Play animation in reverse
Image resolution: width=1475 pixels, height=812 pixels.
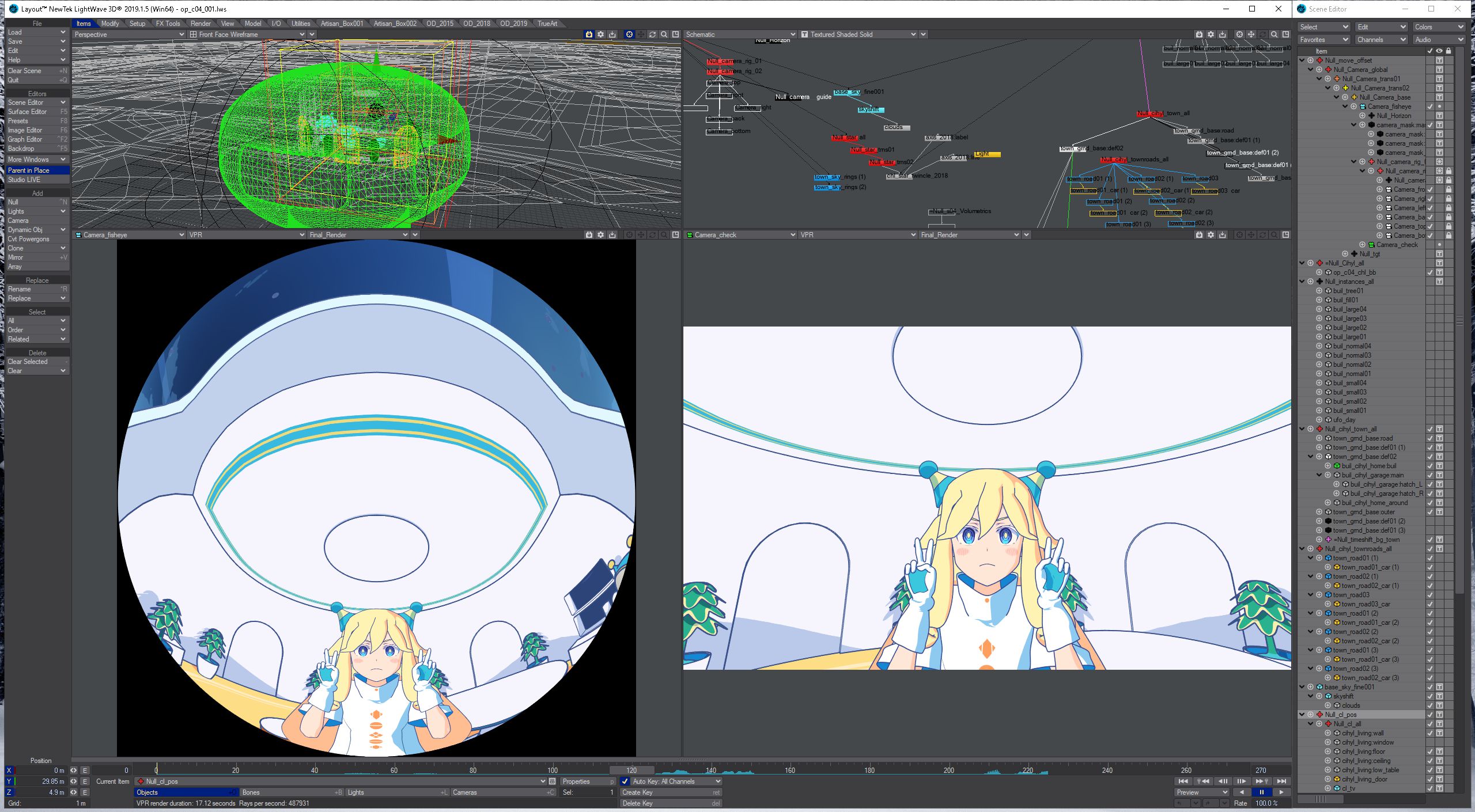coord(1242,792)
